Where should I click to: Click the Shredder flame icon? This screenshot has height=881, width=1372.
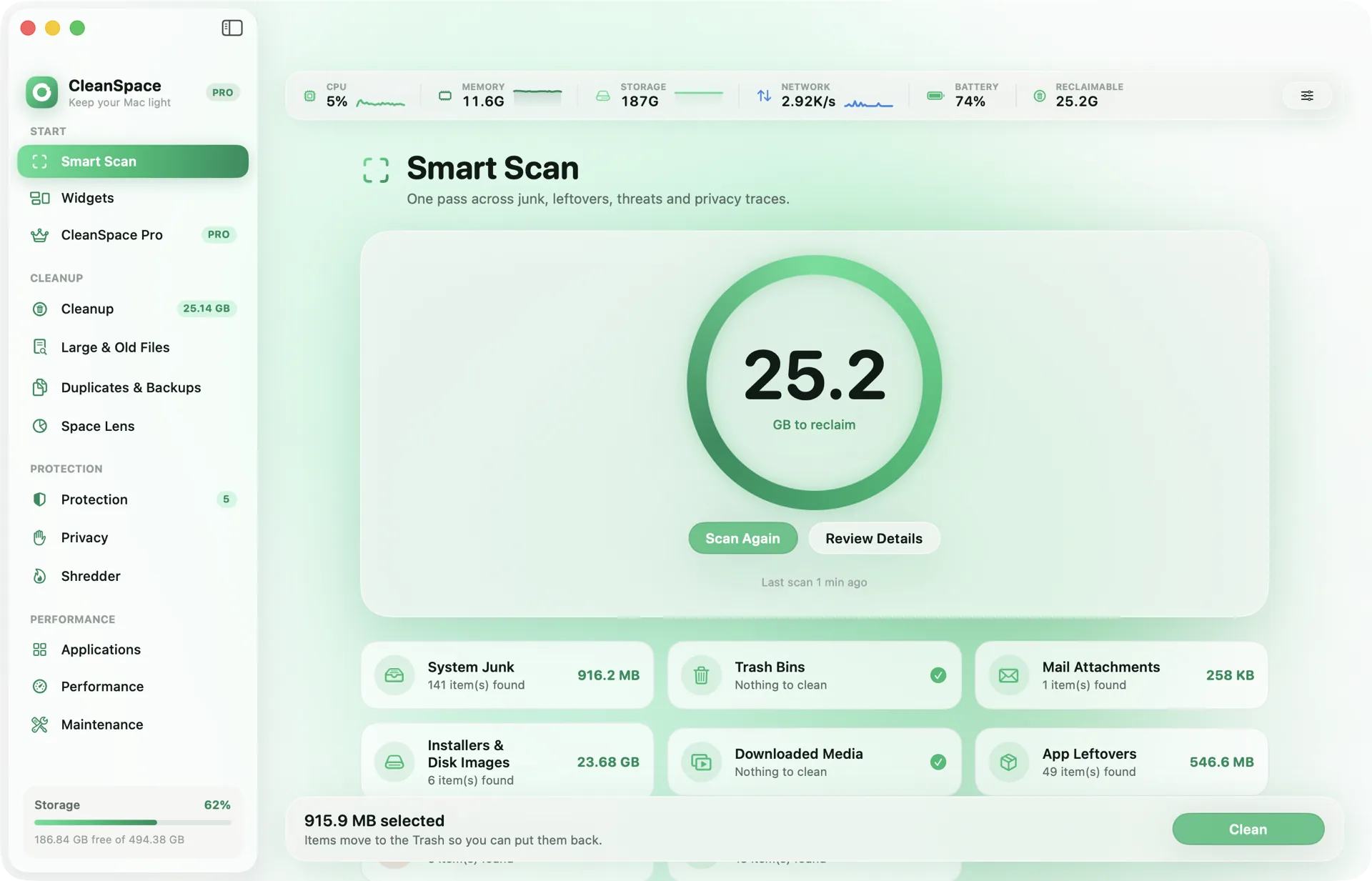(x=40, y=576)
